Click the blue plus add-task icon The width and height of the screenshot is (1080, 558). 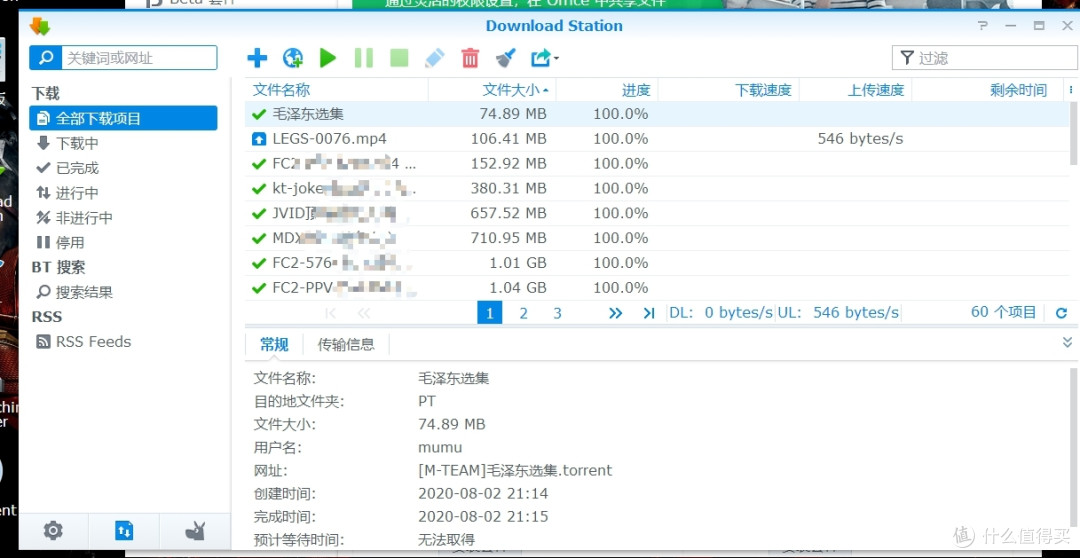click(257, 58)
